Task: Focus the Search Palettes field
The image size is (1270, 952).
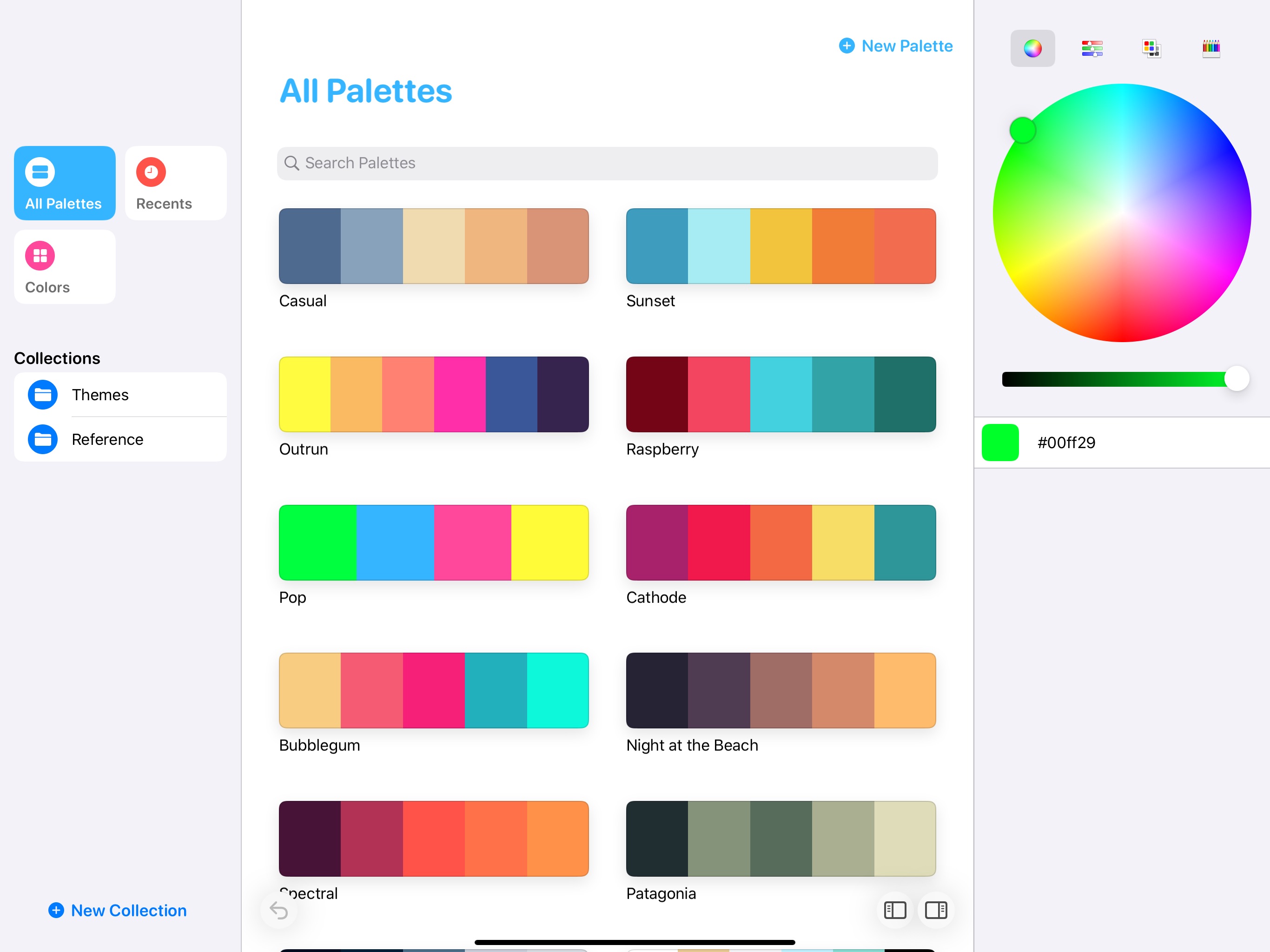Action: [x=607, y=163]
